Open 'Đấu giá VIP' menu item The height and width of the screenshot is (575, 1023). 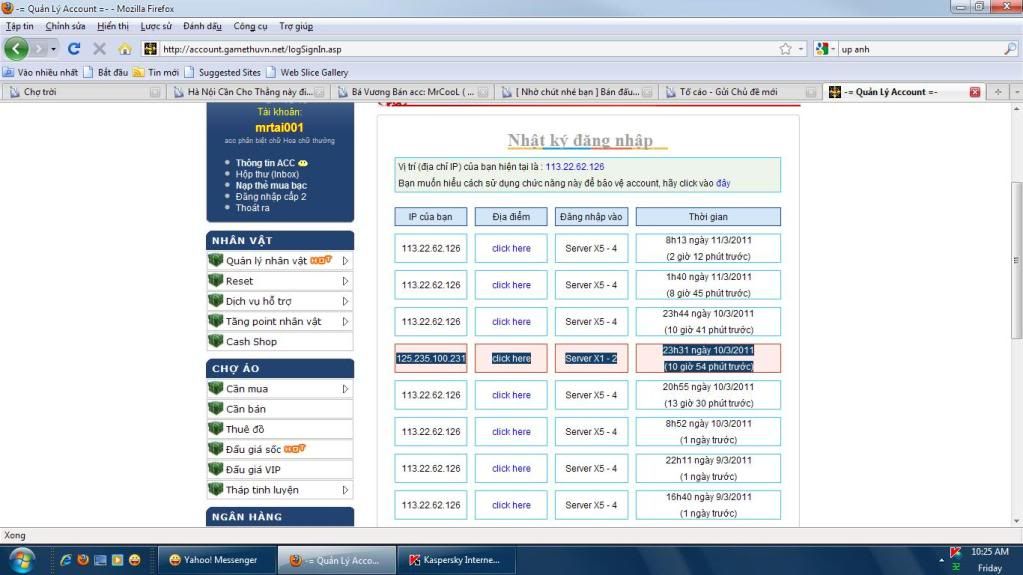point(280,469)
